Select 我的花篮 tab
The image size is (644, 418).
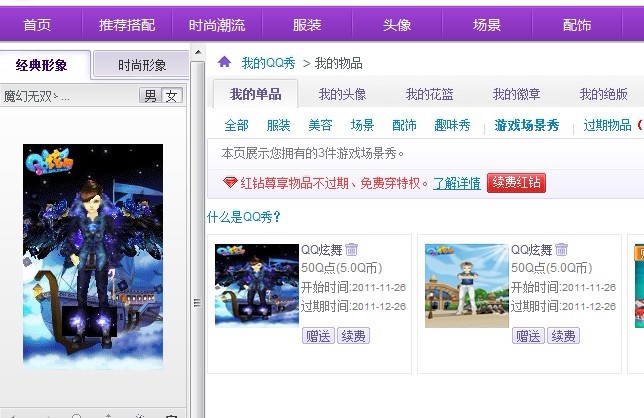[429, 94]
